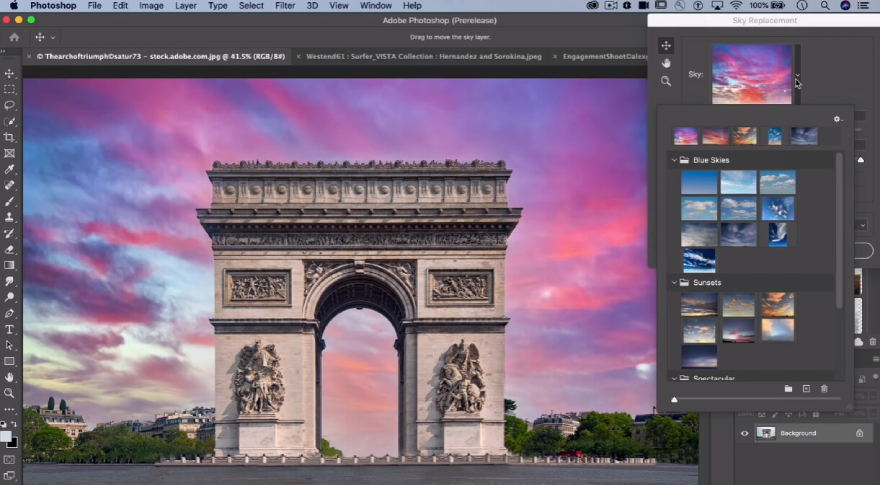Choose the Zoom tool in the left toolbar
Image resolution: width=880 pixels, height=485 pixels.
(x=10, y=393)
